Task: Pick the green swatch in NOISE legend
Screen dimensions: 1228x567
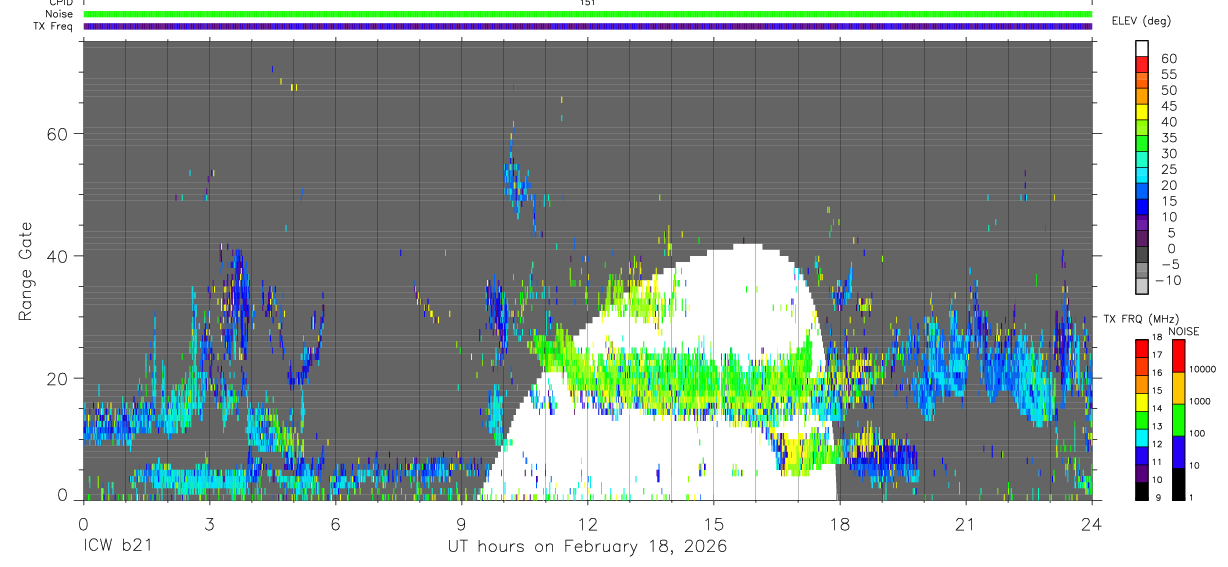Action: (x=1178, y=420)
